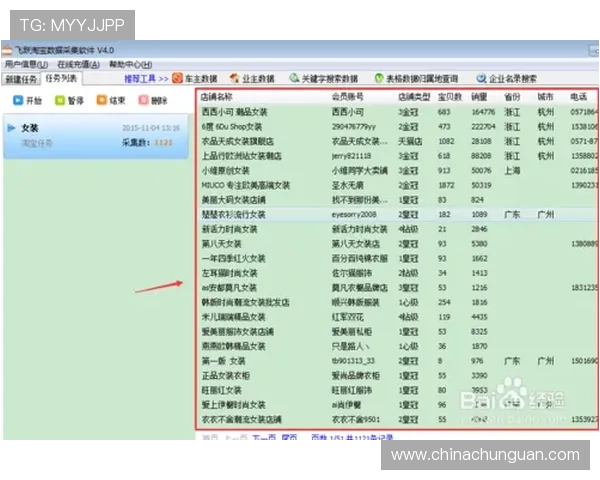
Task: Select the 爱美丽服饰女装店铺 row
Action: click(397, 331)
